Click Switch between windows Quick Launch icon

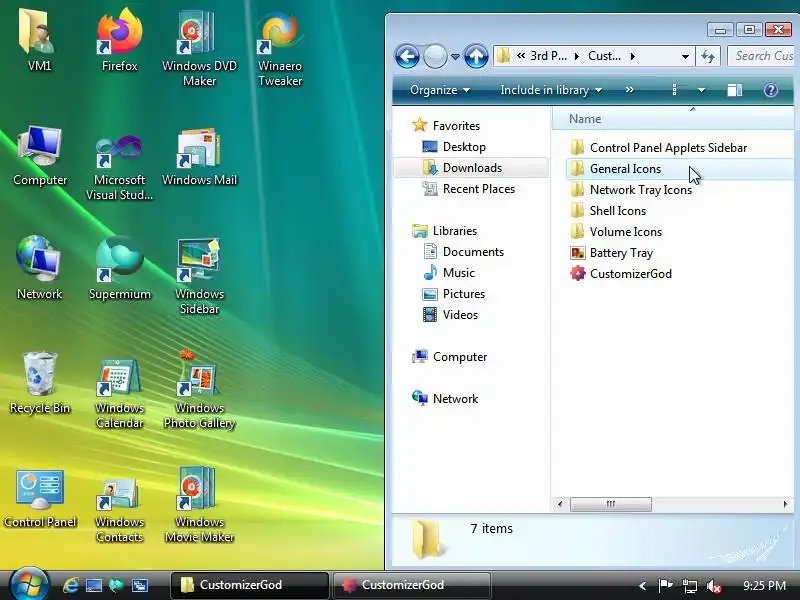click(x=140, y=585)
